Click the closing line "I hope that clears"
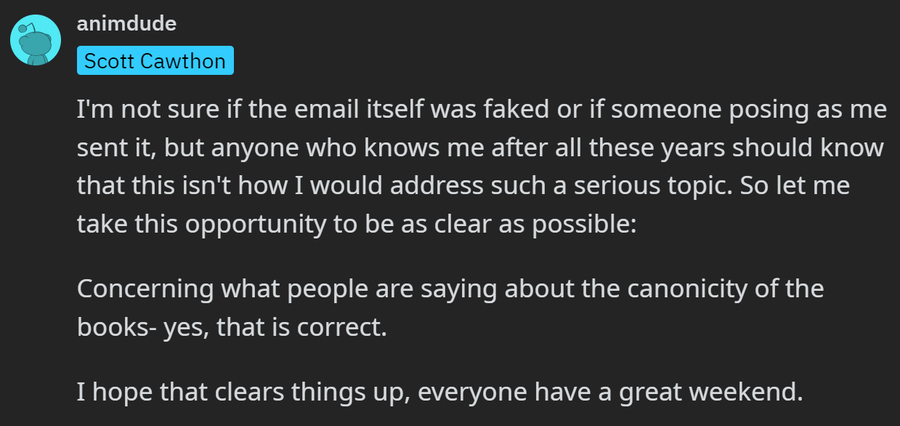 [x=439, y=390]
